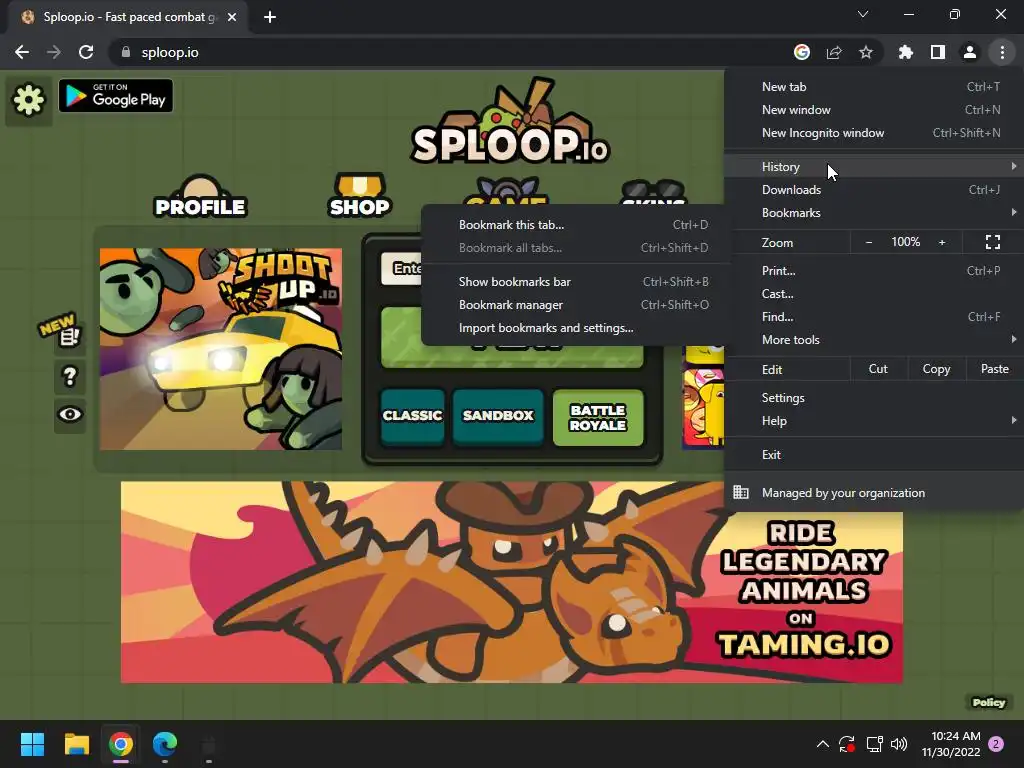Open the NEW changelog news icon
This screenshot has height=768, width=1024.
(61, 330)
